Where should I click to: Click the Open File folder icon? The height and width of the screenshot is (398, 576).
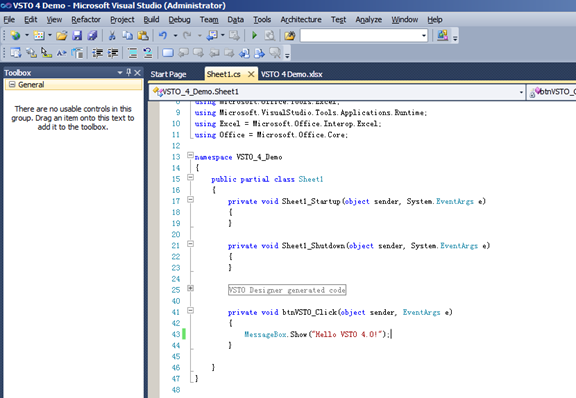pyautogui.click(x=62, y=36)
